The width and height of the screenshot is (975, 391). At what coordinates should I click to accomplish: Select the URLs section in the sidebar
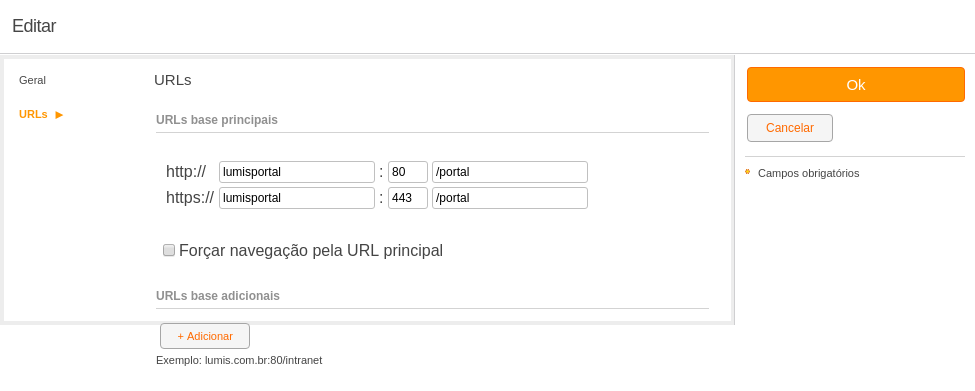[x=33, y=114]
